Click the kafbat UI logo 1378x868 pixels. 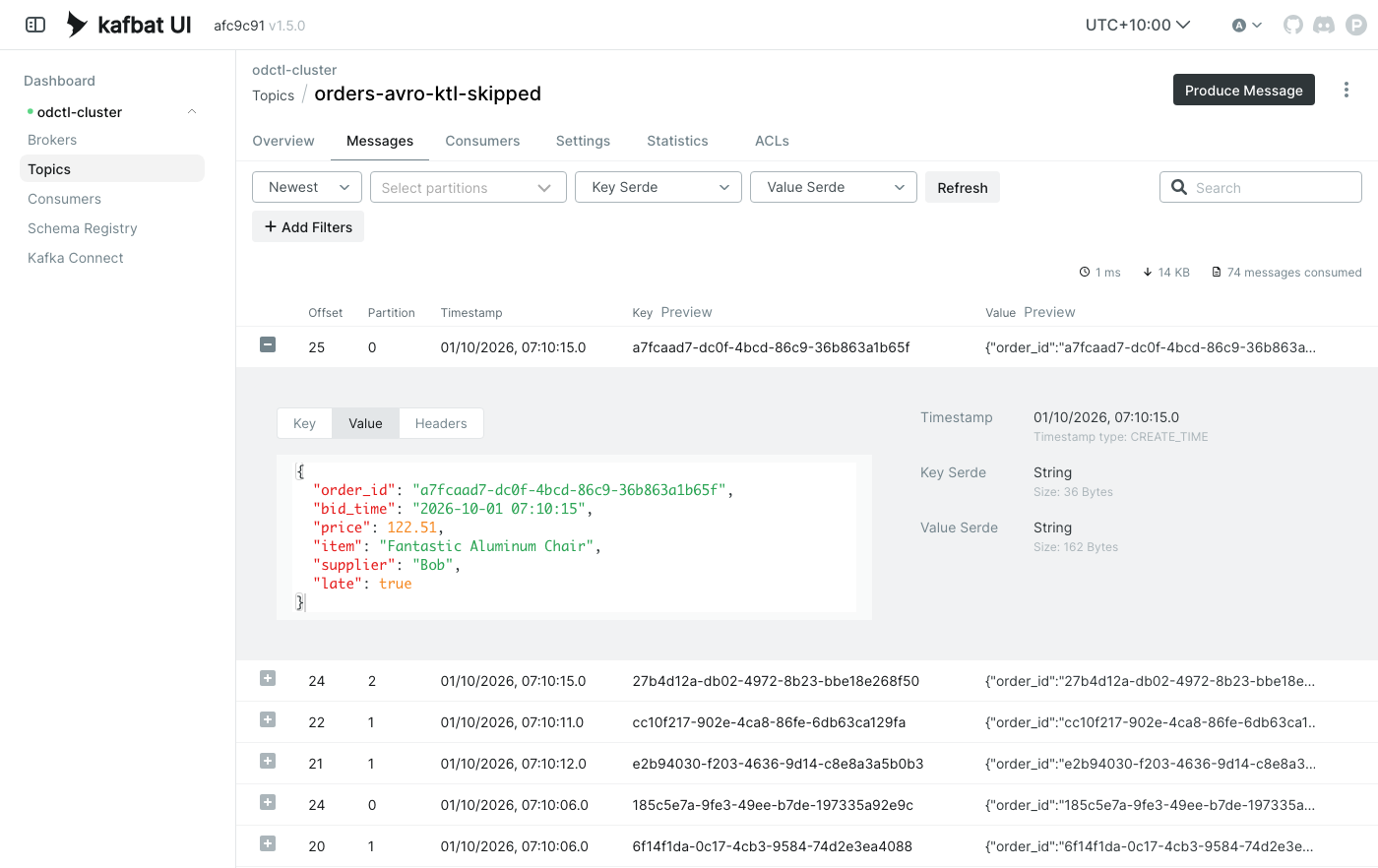click(x=129, y=25)
